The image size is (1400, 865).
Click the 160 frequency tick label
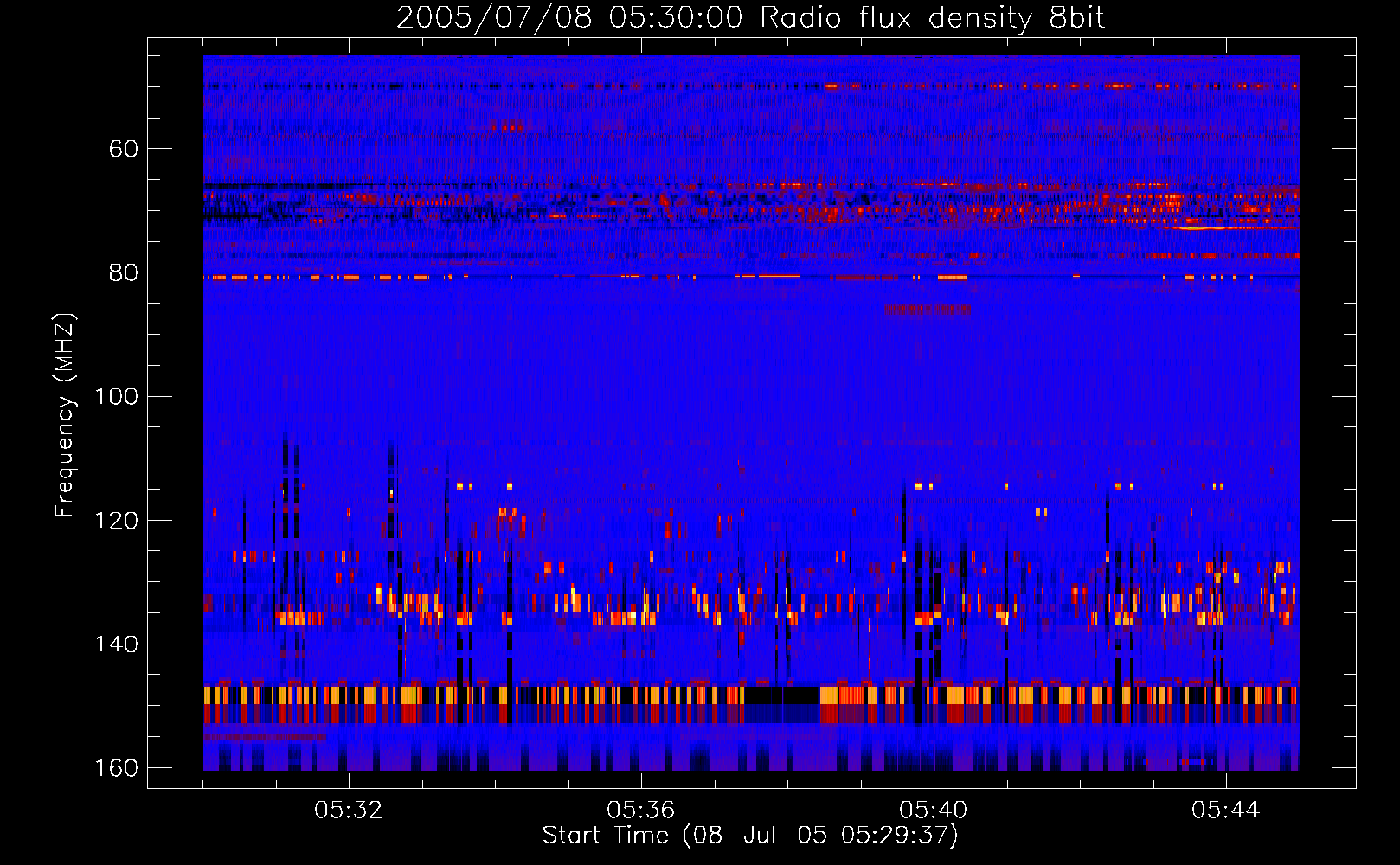[116, 768]
